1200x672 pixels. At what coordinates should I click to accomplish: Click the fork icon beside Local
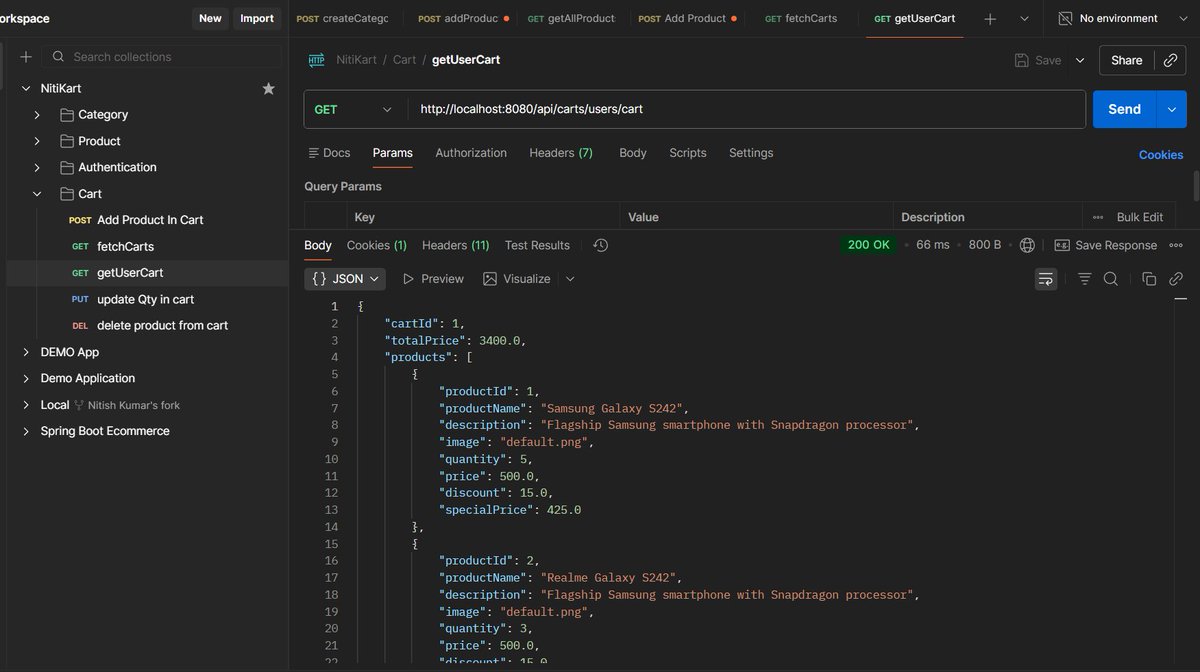(79, 405)
